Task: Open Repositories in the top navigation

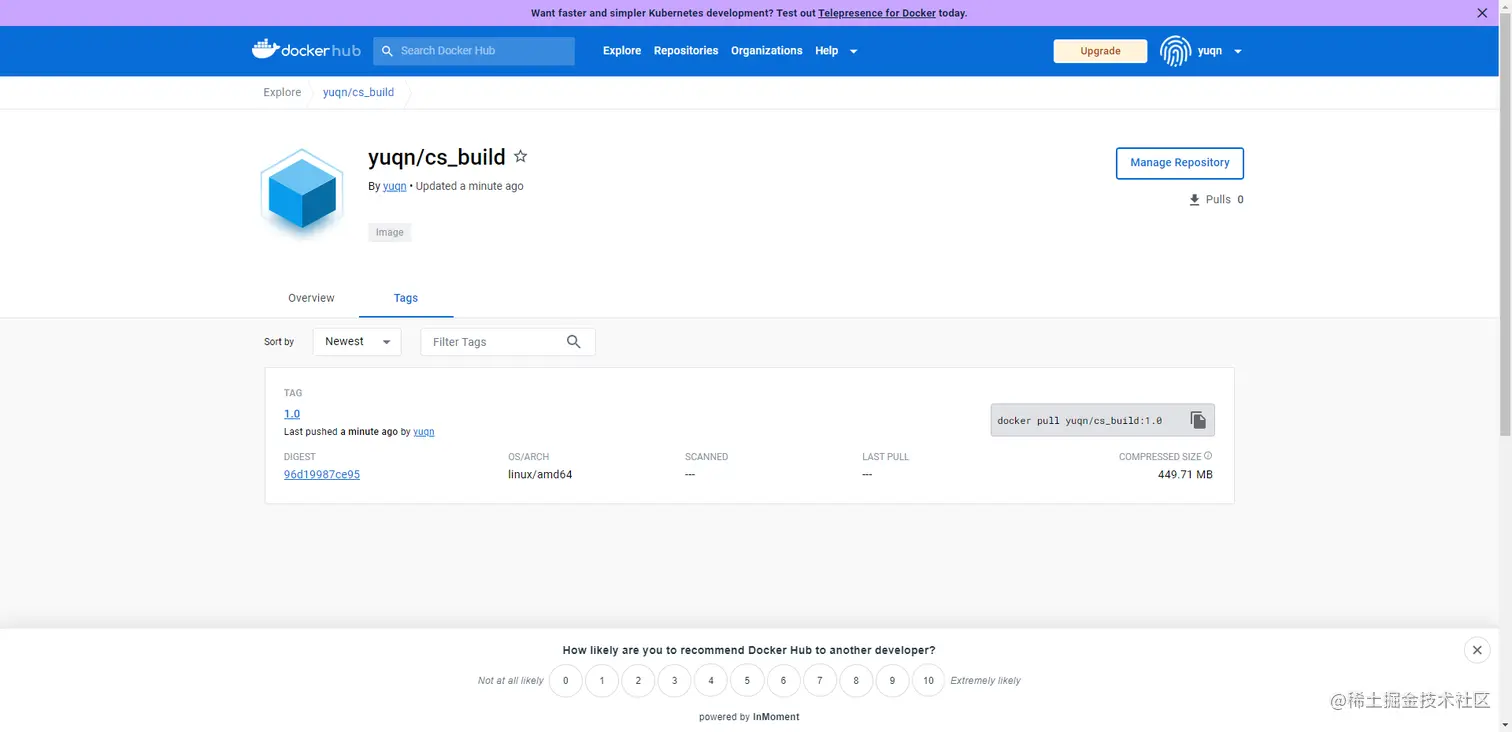Action: (686, 51)
